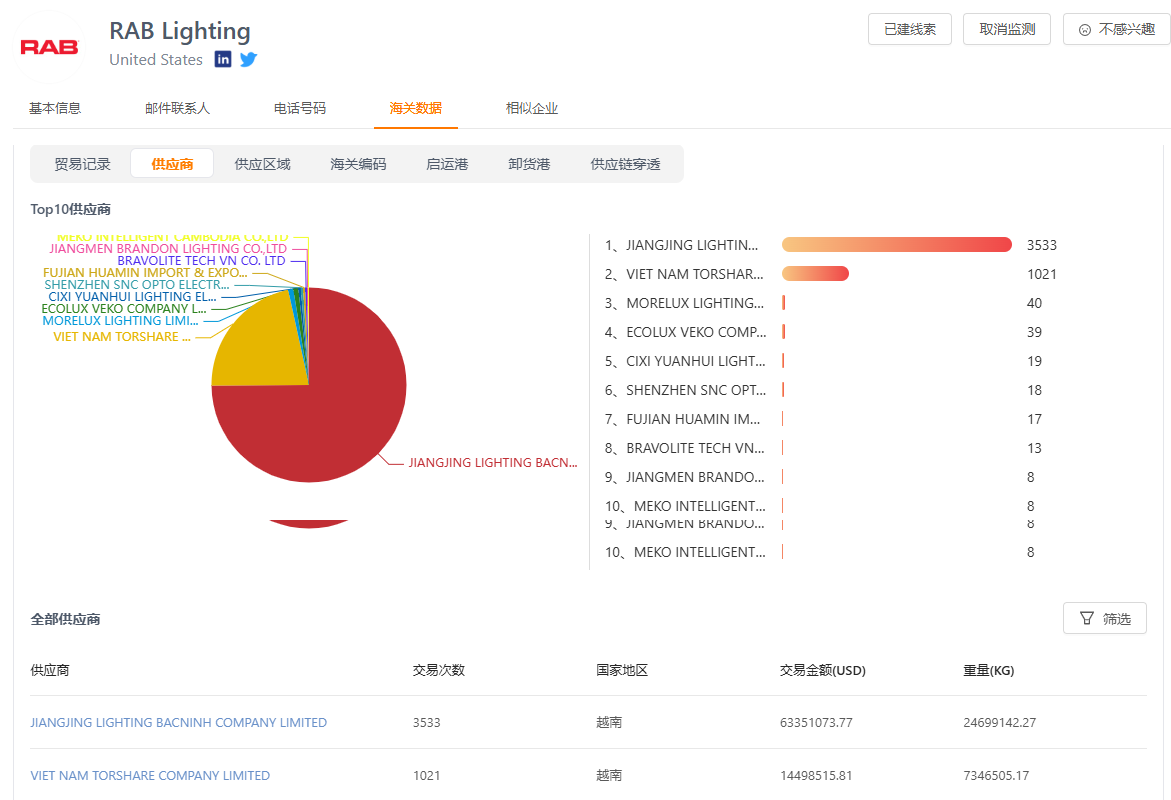The width and height of the screenshot is (1171, 800).
Task: Click the face icon in 不感兴趣 button
Action: (x=1084, y=30)
